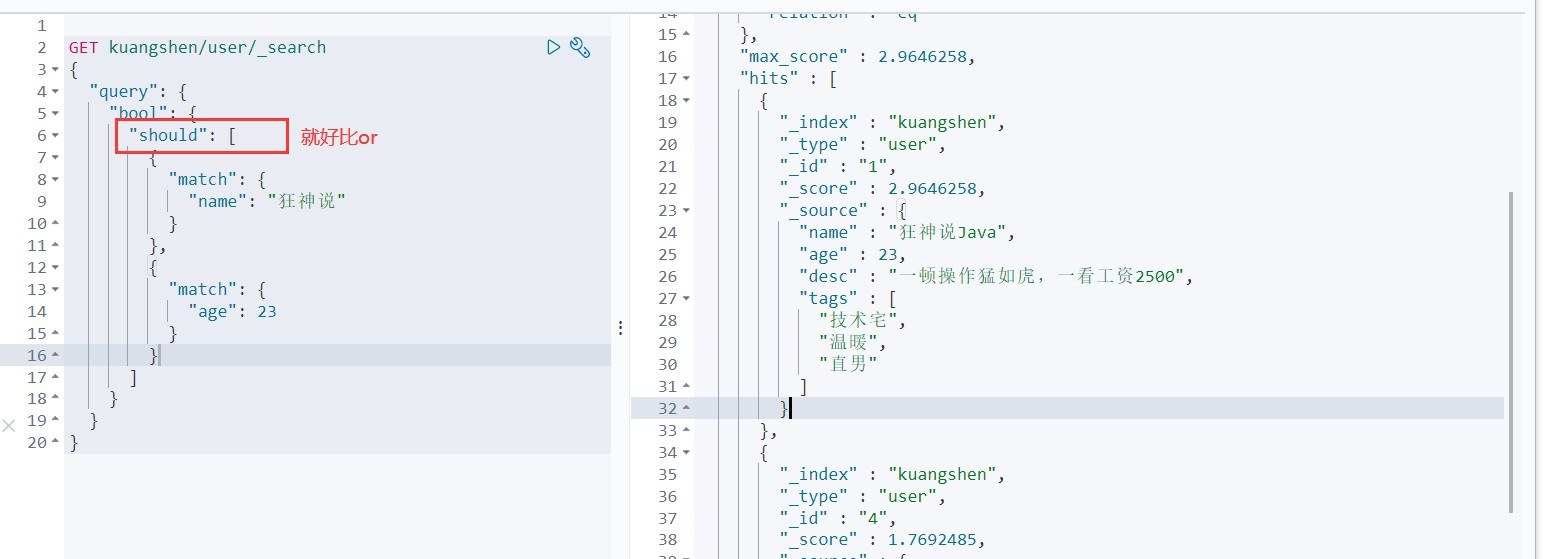1544x559 pixels.
Task: Click the GET kuangshen/user/_search request line
Action: pos(197,47)
